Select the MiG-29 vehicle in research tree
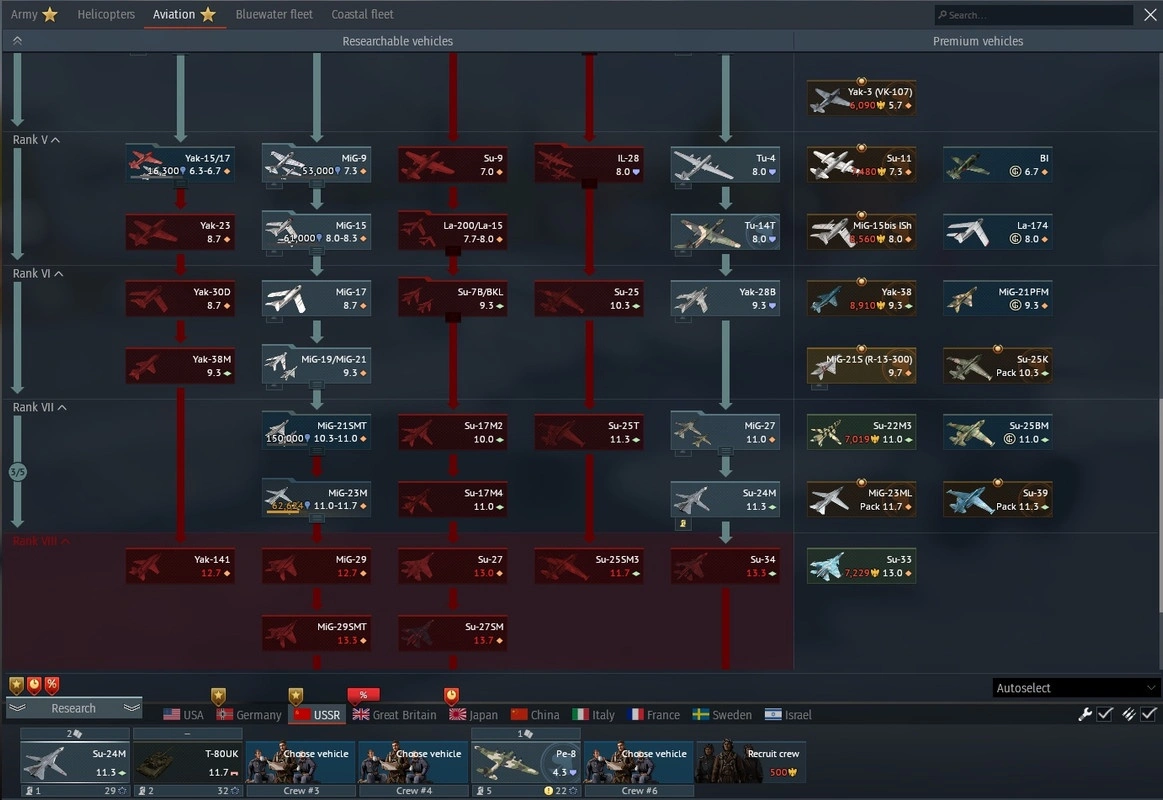This screenshot has height=800, width=1163. coord(316,566)
